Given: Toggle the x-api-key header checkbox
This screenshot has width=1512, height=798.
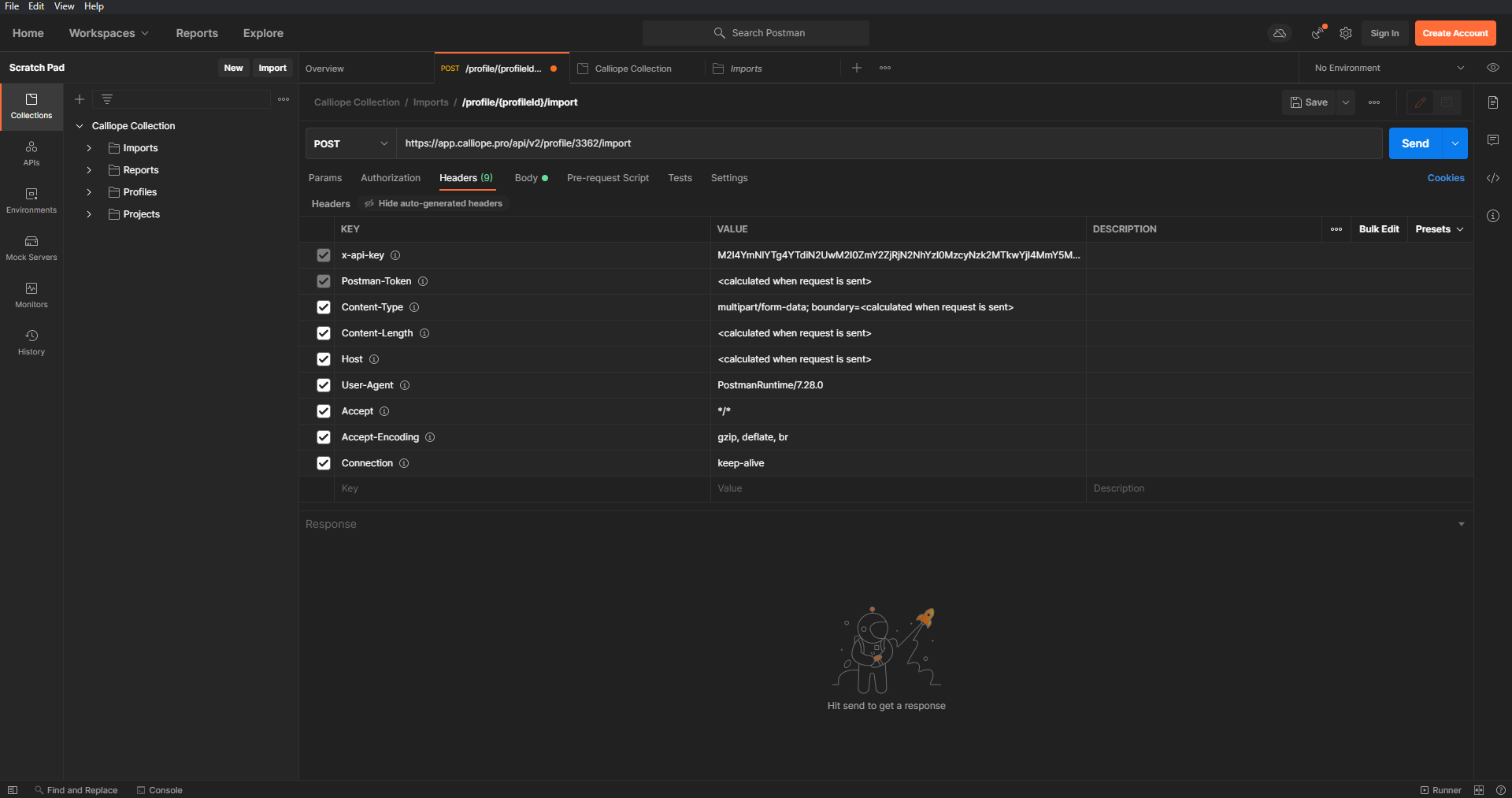Looking at the screenshot, I should 324,255.
